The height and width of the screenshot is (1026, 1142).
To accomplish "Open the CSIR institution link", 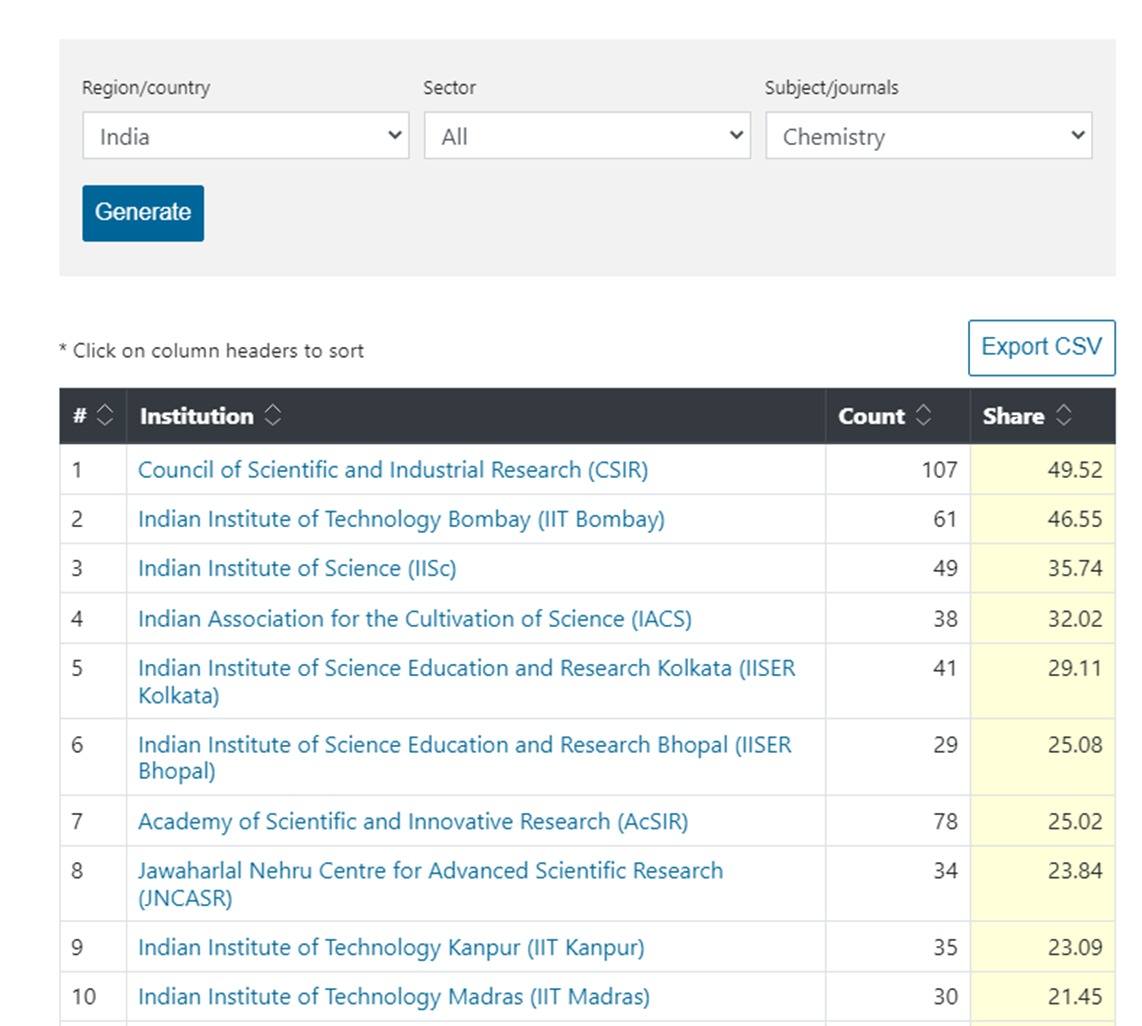I will click(x=393, y=468).
